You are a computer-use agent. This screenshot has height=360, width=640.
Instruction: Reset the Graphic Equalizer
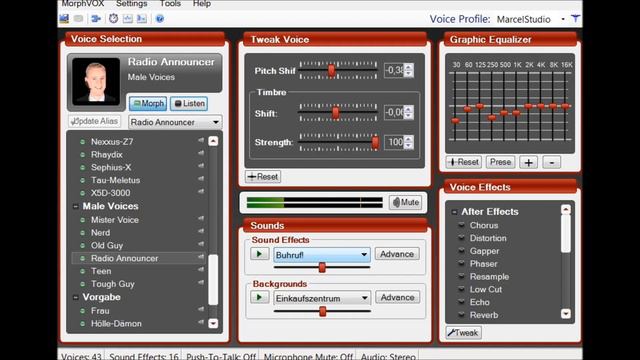(x=464, y=162)
